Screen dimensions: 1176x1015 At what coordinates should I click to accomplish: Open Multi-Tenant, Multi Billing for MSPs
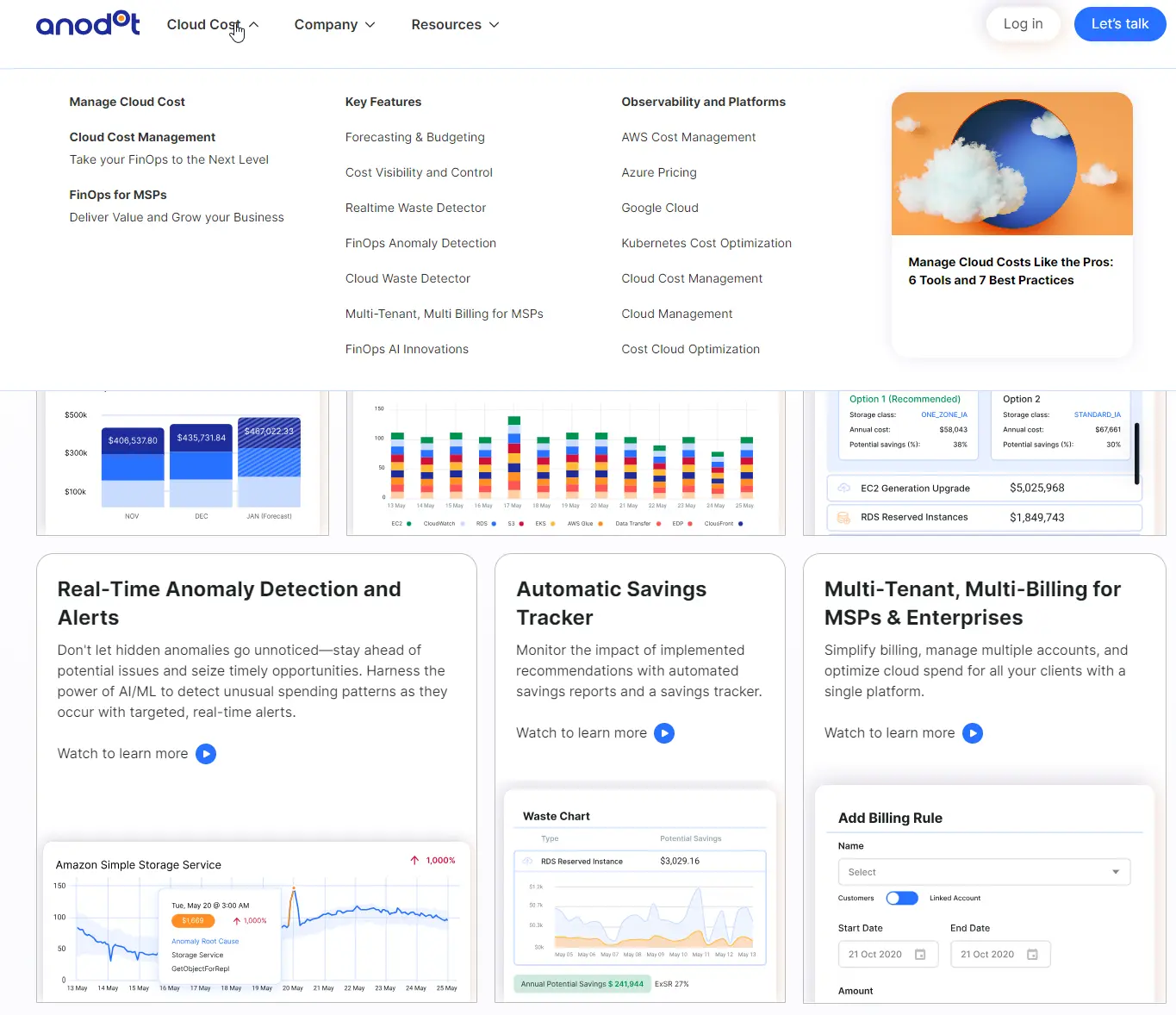(x=445, y=314)
